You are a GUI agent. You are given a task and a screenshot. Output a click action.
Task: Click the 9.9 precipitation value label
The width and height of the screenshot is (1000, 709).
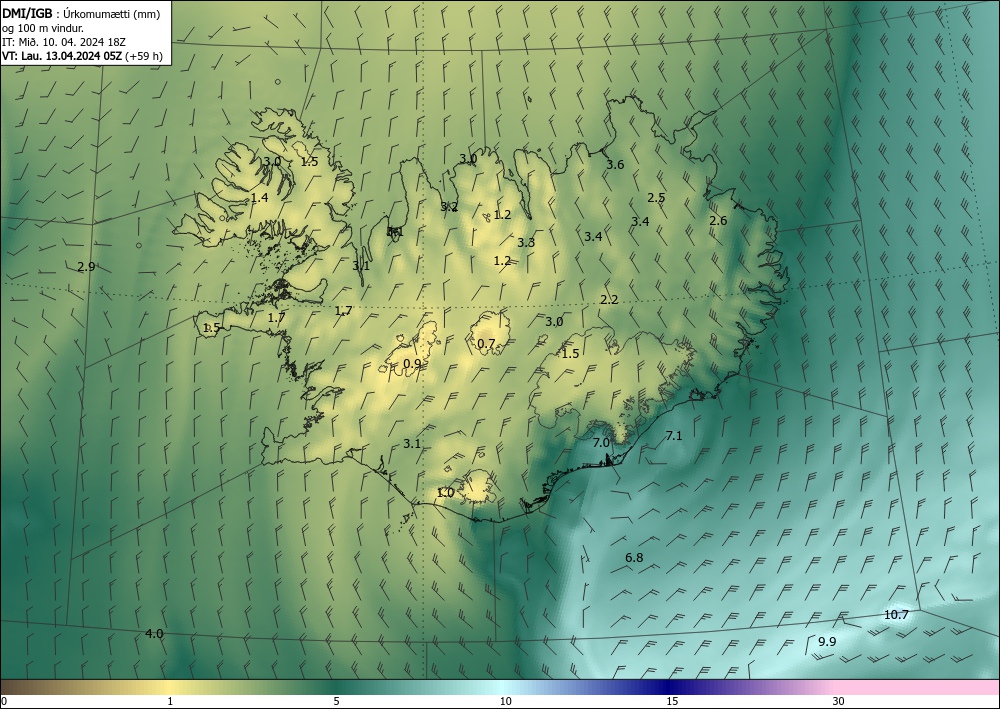[827, 641]
